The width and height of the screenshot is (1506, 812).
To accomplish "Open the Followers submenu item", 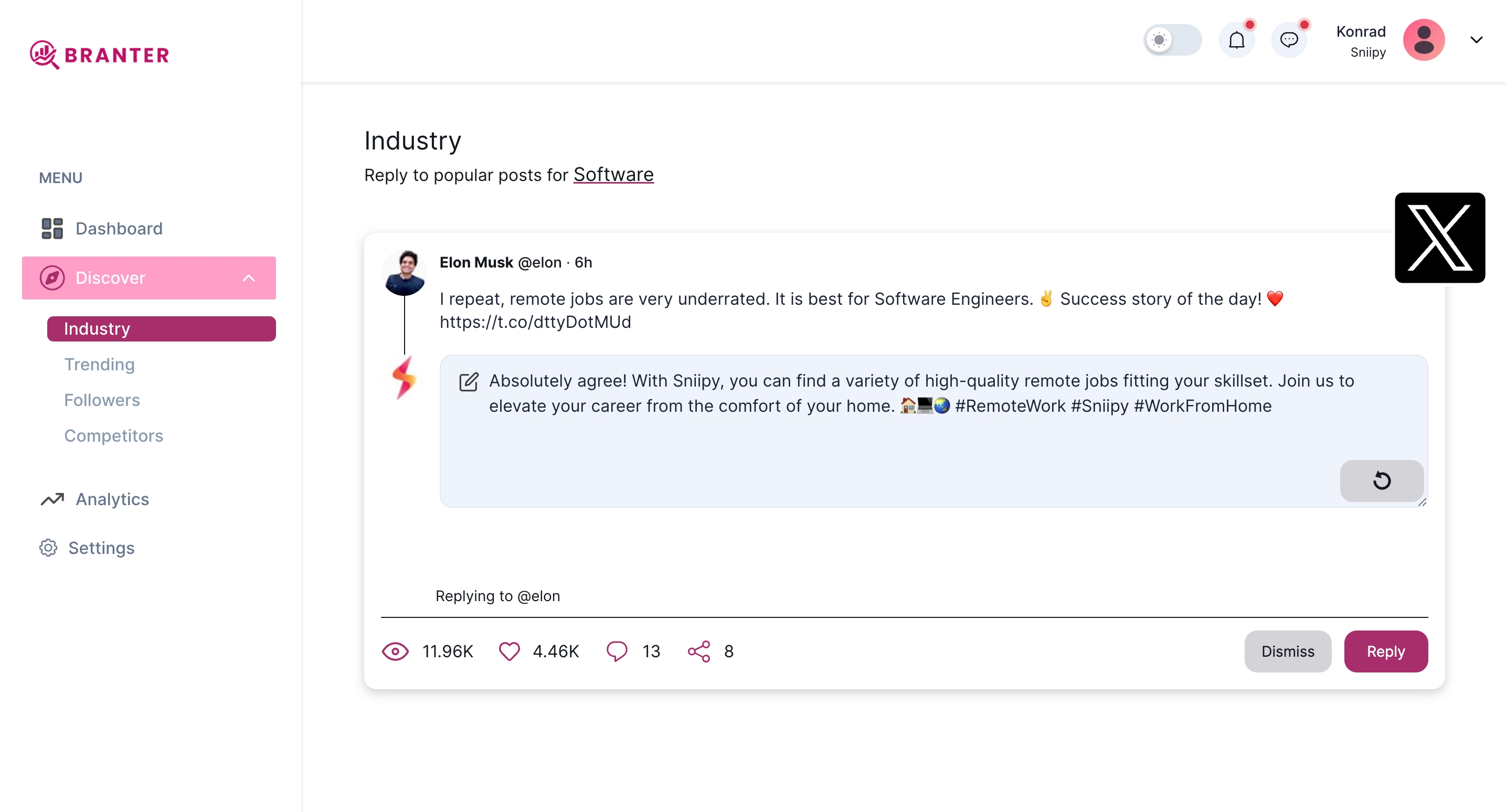I will tap(102, 400).
